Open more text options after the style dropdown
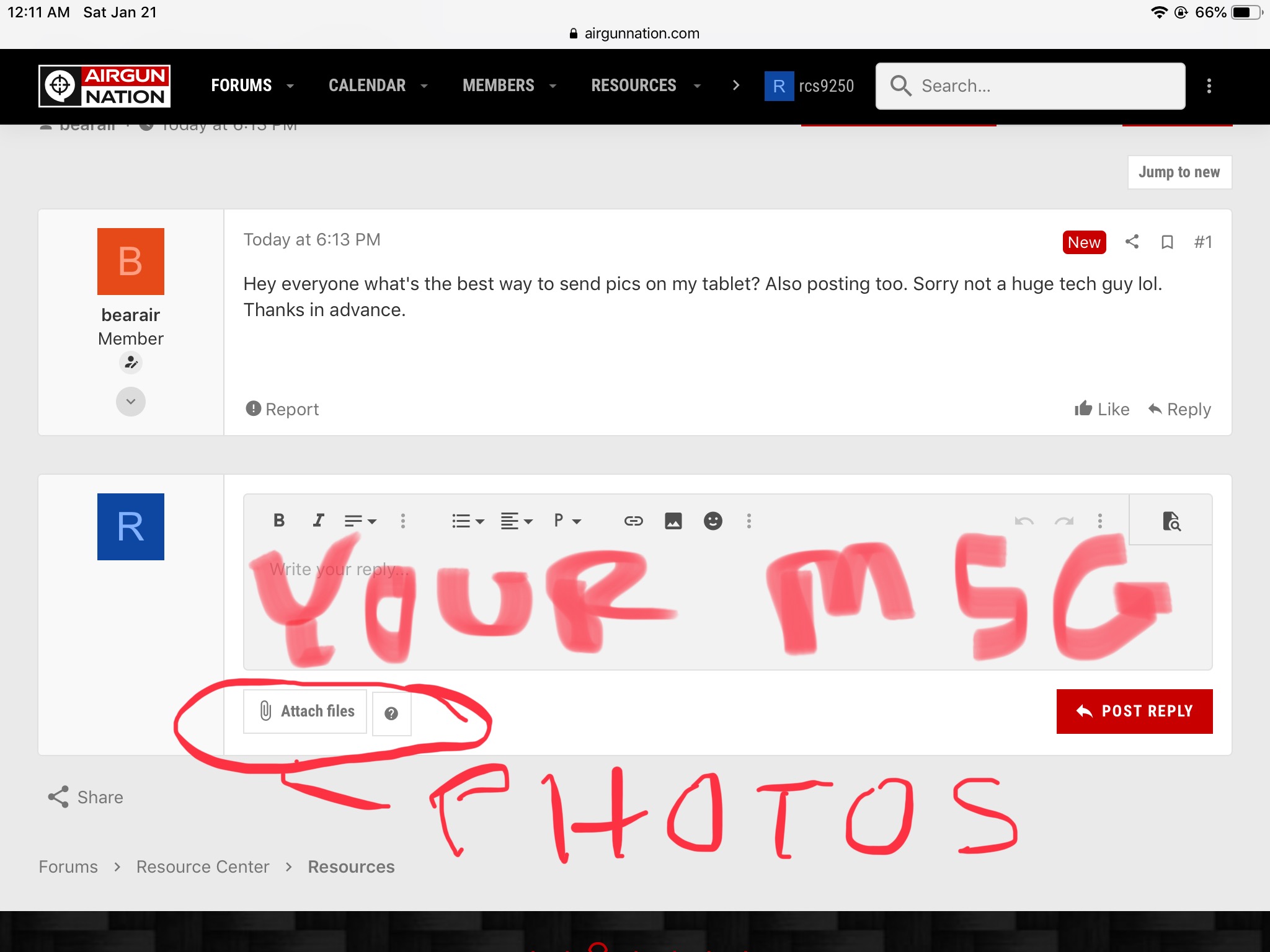This screenshot has height=952, width=1270. pos(403,521)
